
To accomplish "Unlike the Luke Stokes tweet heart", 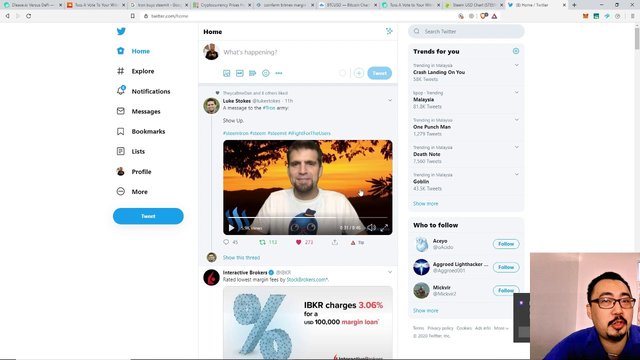I will coord(298,242).
